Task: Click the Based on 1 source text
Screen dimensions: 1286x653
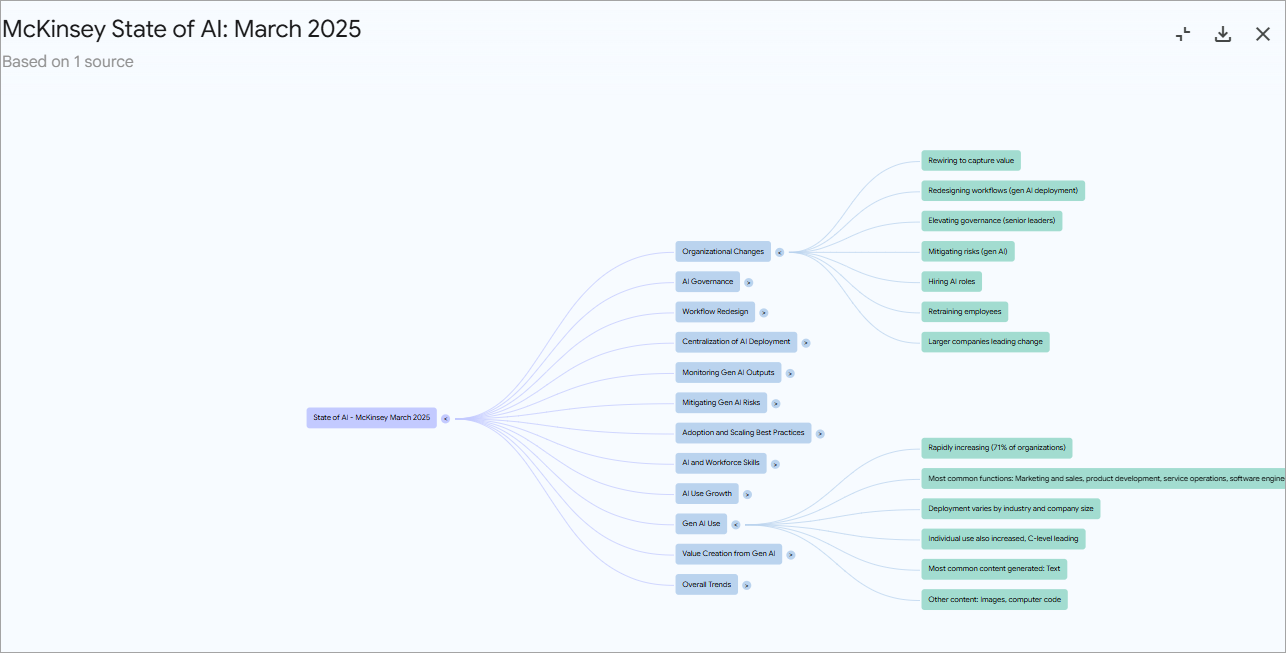Action: pyautogui.click(x=68, y=62)
